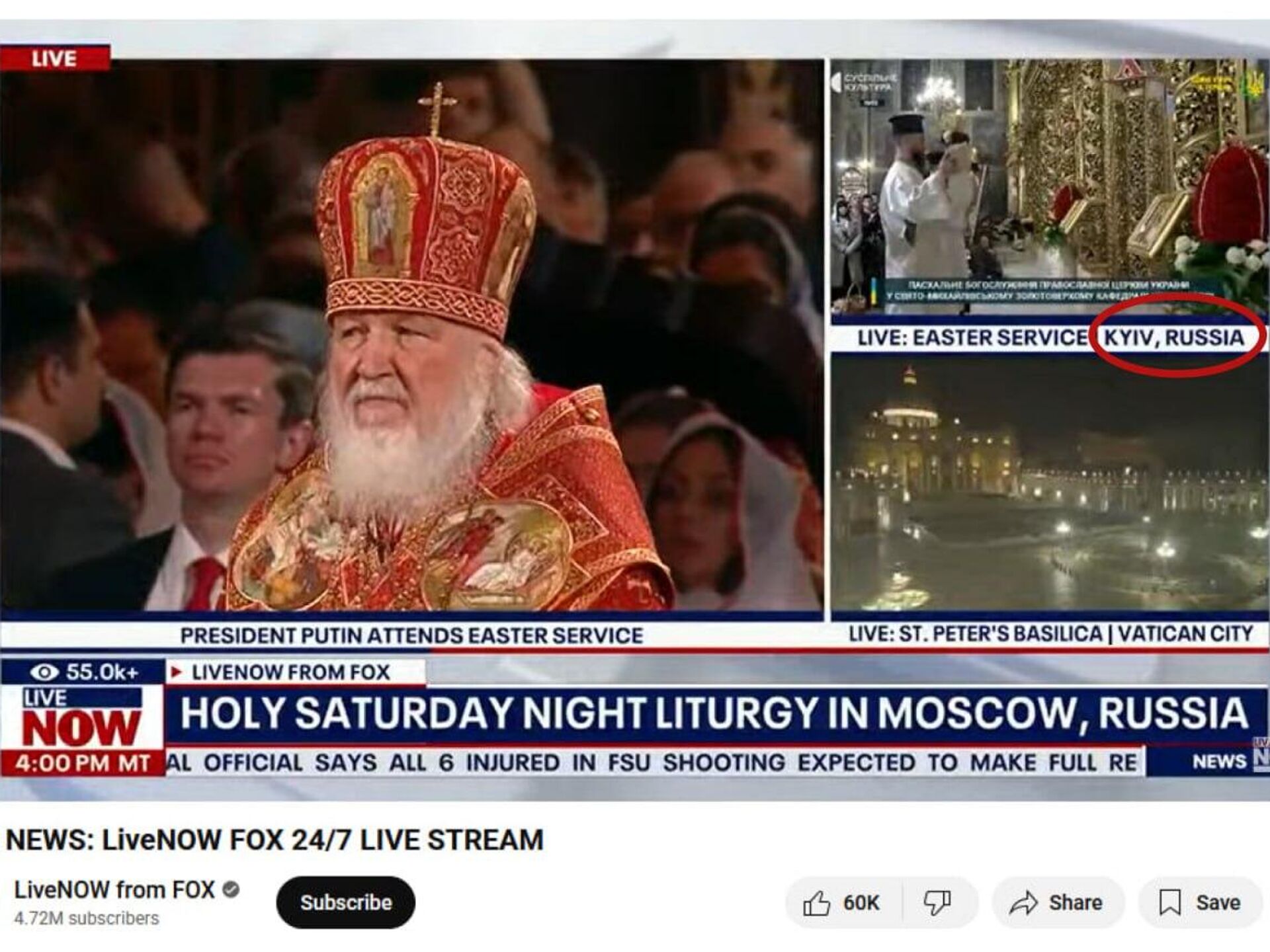Click the 60K like count
Image resolution: width=1270 pixels, height=952 pixels.
tap(861, 903)
